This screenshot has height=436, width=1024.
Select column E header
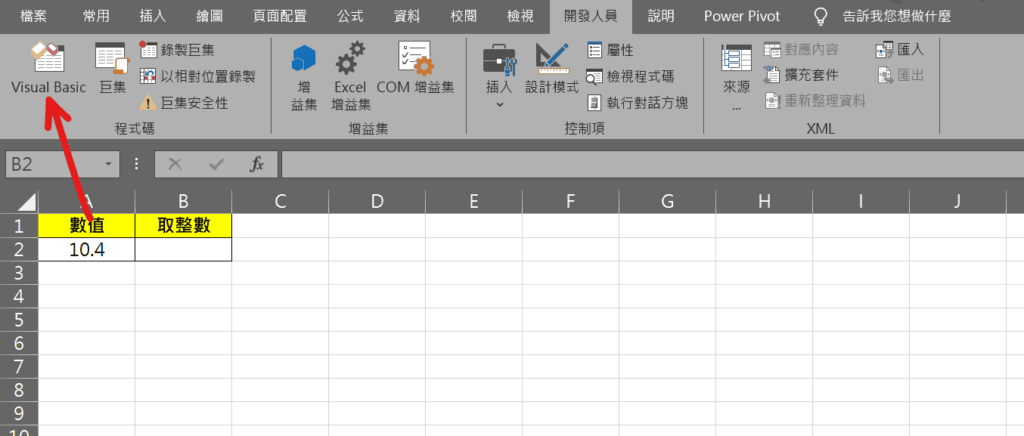tap(473, 202)
